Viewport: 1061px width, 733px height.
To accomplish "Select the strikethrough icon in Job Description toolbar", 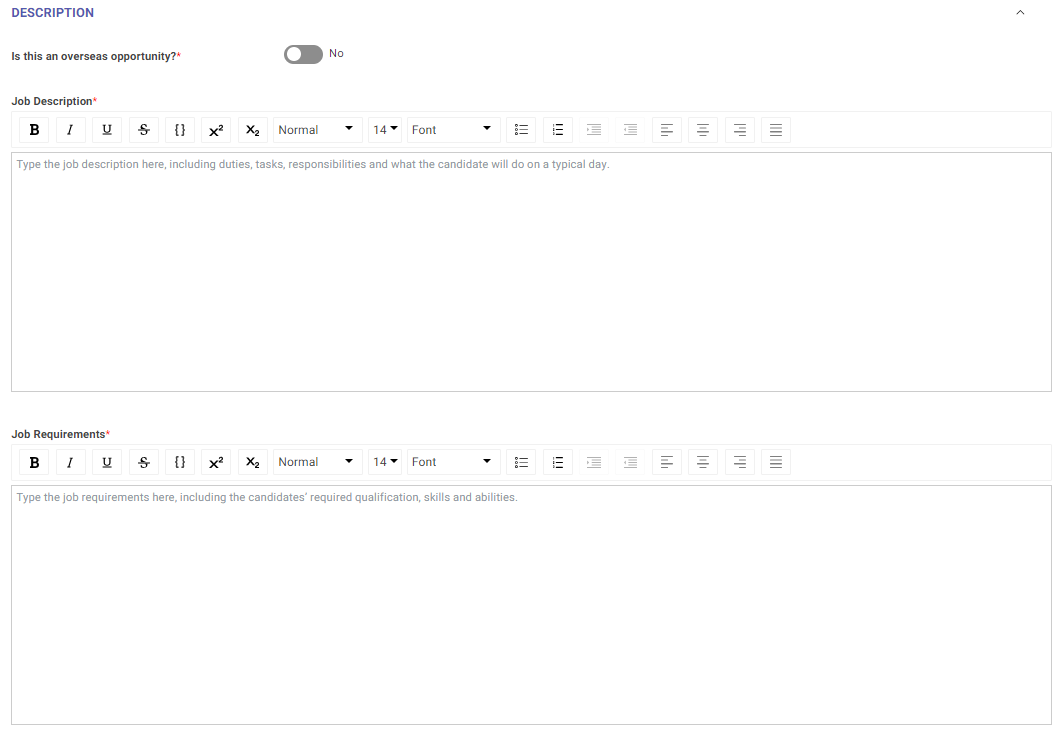I will click(x=143, y=129).
